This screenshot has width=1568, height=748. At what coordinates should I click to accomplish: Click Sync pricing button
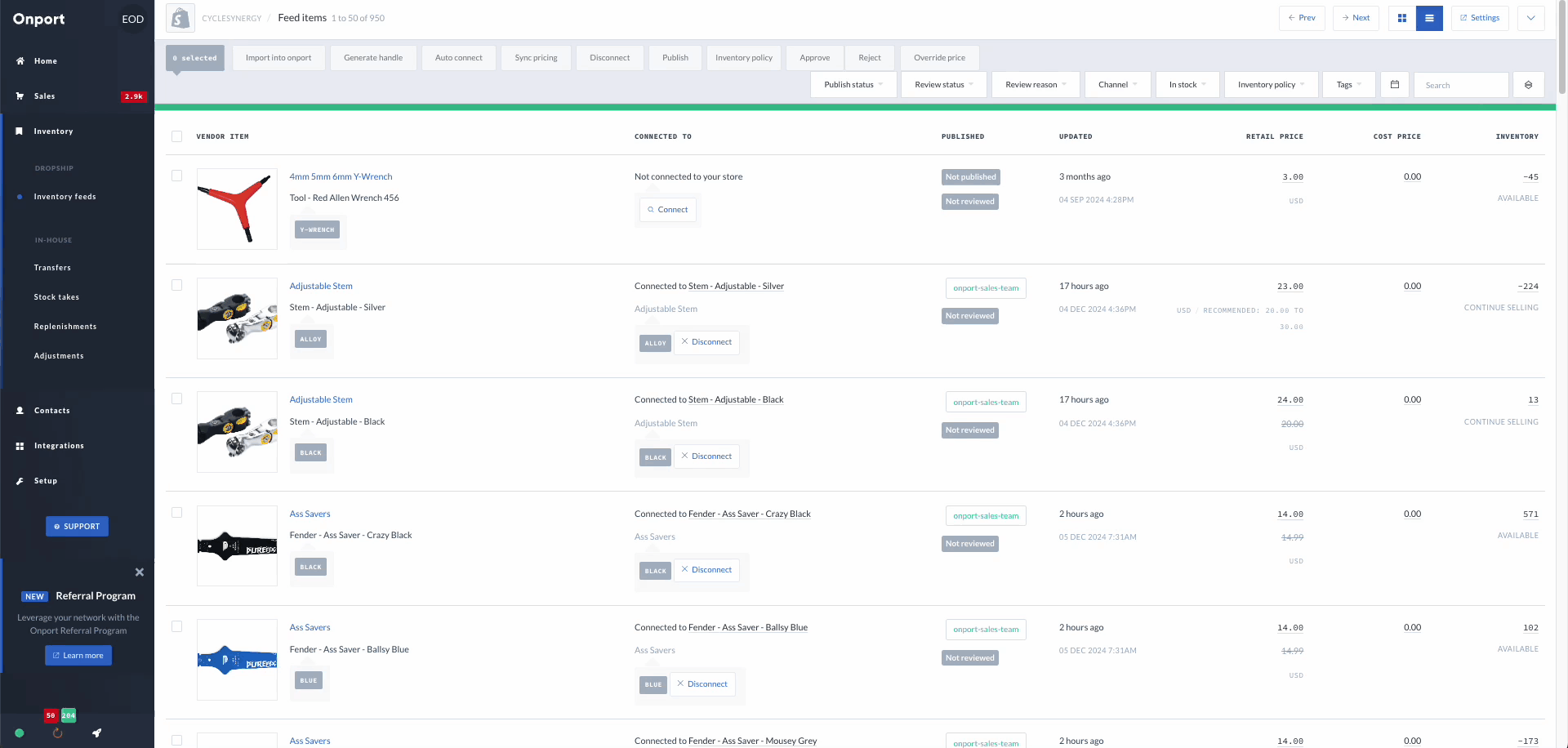click(x=537, y=58)
